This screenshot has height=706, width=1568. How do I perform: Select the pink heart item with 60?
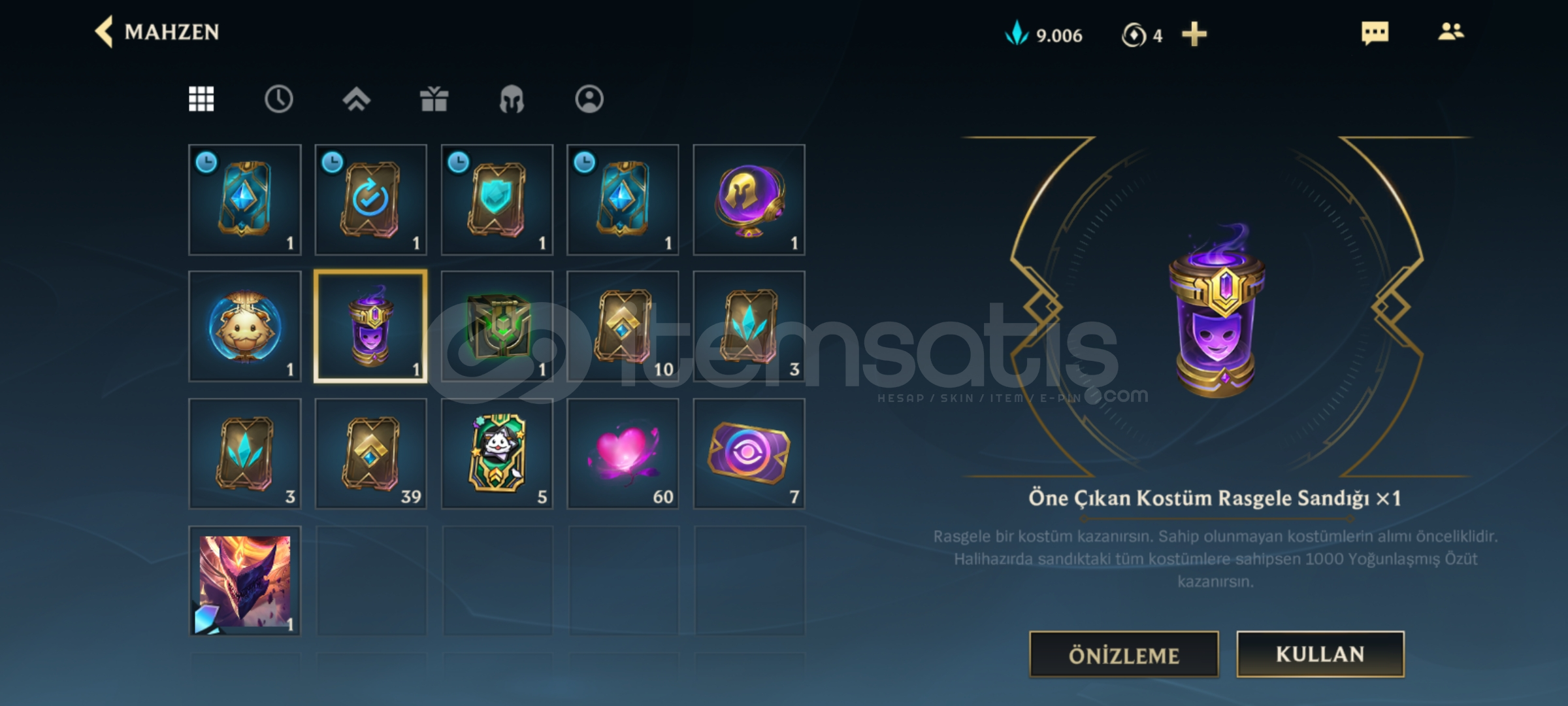[x=623, y=454]
